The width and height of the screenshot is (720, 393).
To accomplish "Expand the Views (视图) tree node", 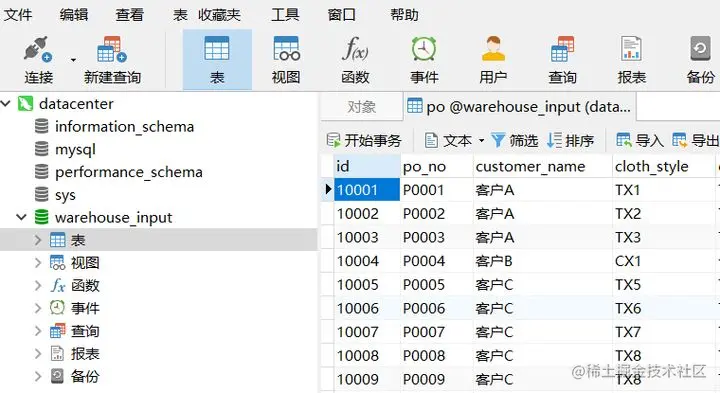I will (x=38, y=262).
